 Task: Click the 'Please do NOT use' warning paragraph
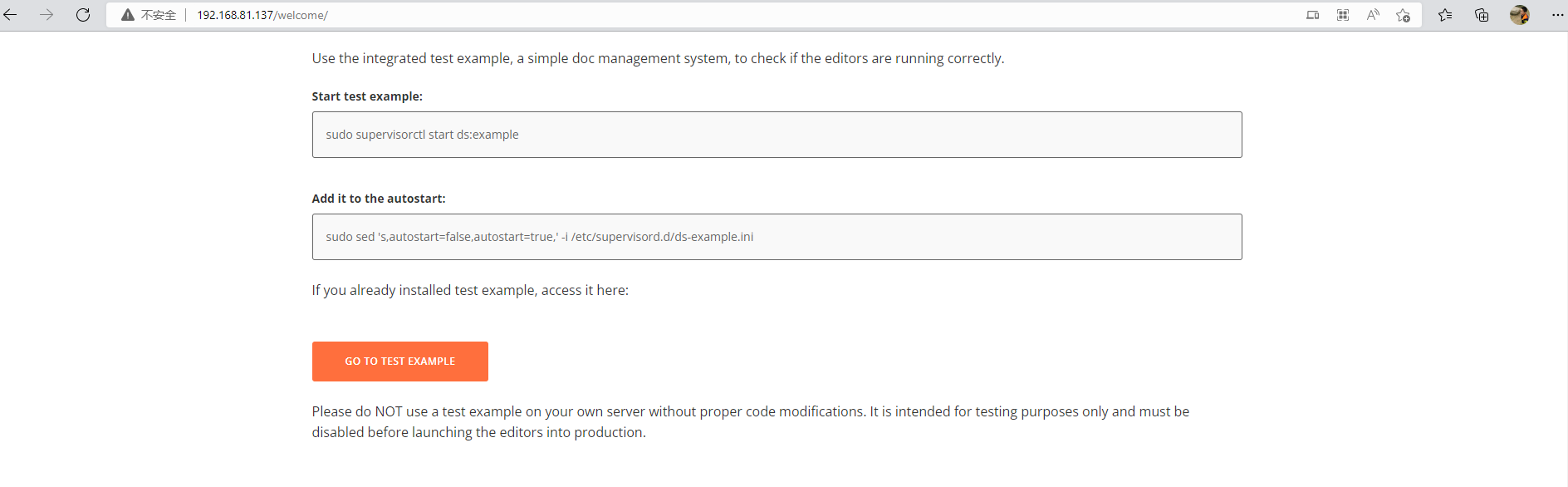click(751, 422)
